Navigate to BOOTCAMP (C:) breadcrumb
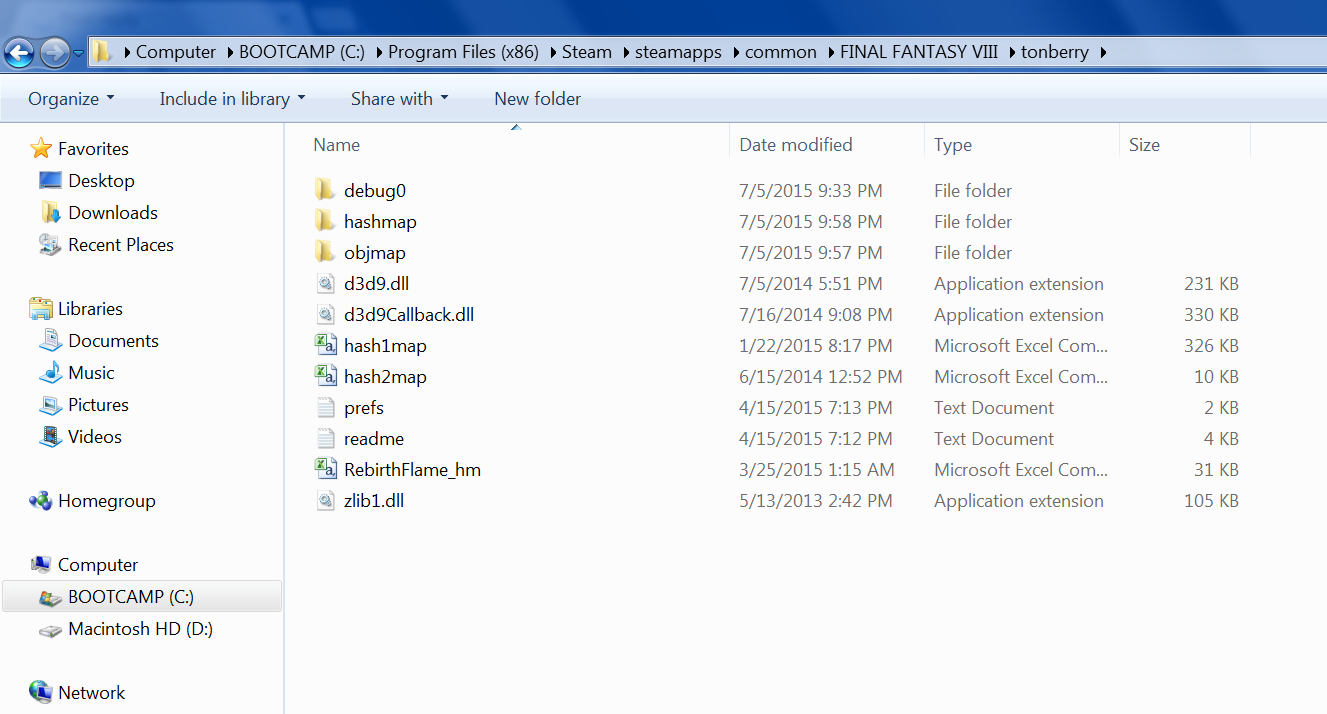This screenshot has width=1327, height=714. 302,52
